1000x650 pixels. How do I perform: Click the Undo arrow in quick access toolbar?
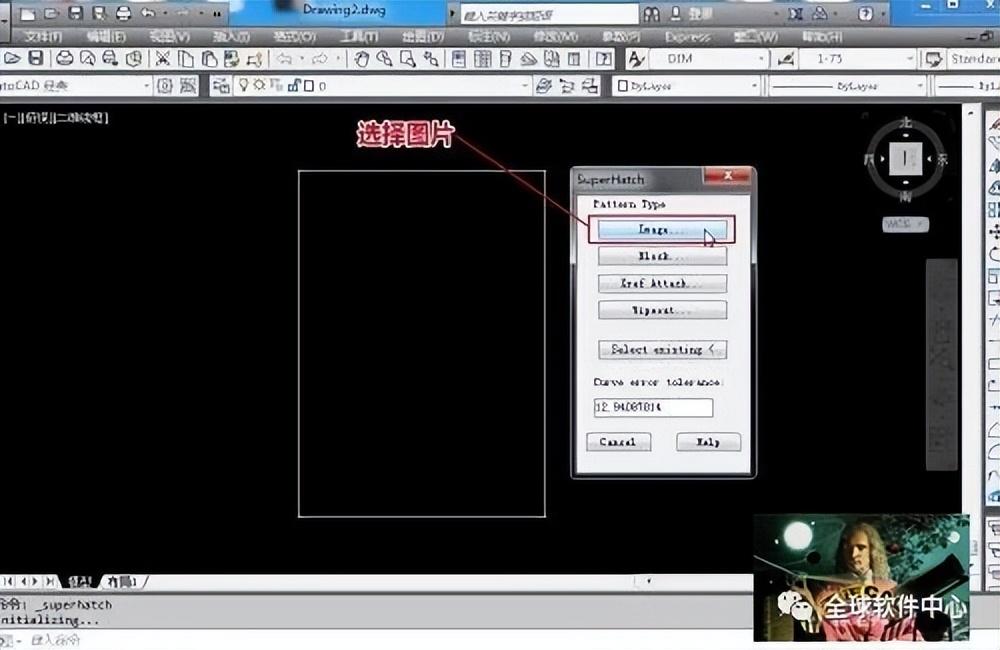pyautogui.click(x=148, y=13)
